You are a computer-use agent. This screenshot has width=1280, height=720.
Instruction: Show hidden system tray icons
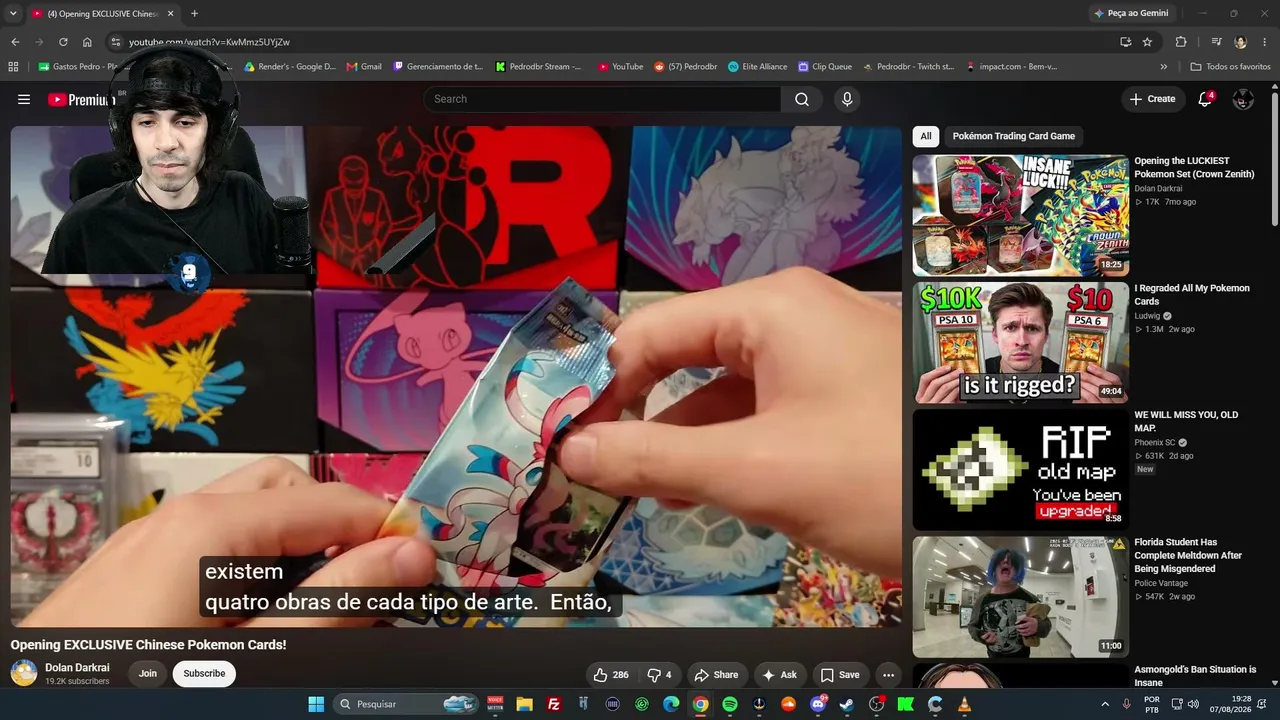[x=1105, y=704]
